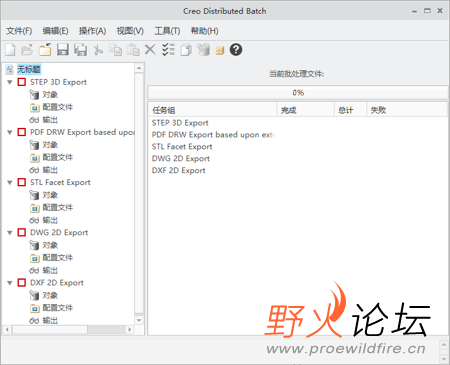This screenshot has width=450, height=365.
Task: Click the Delete X toolbar icon
Action: (x=150, y=50)
